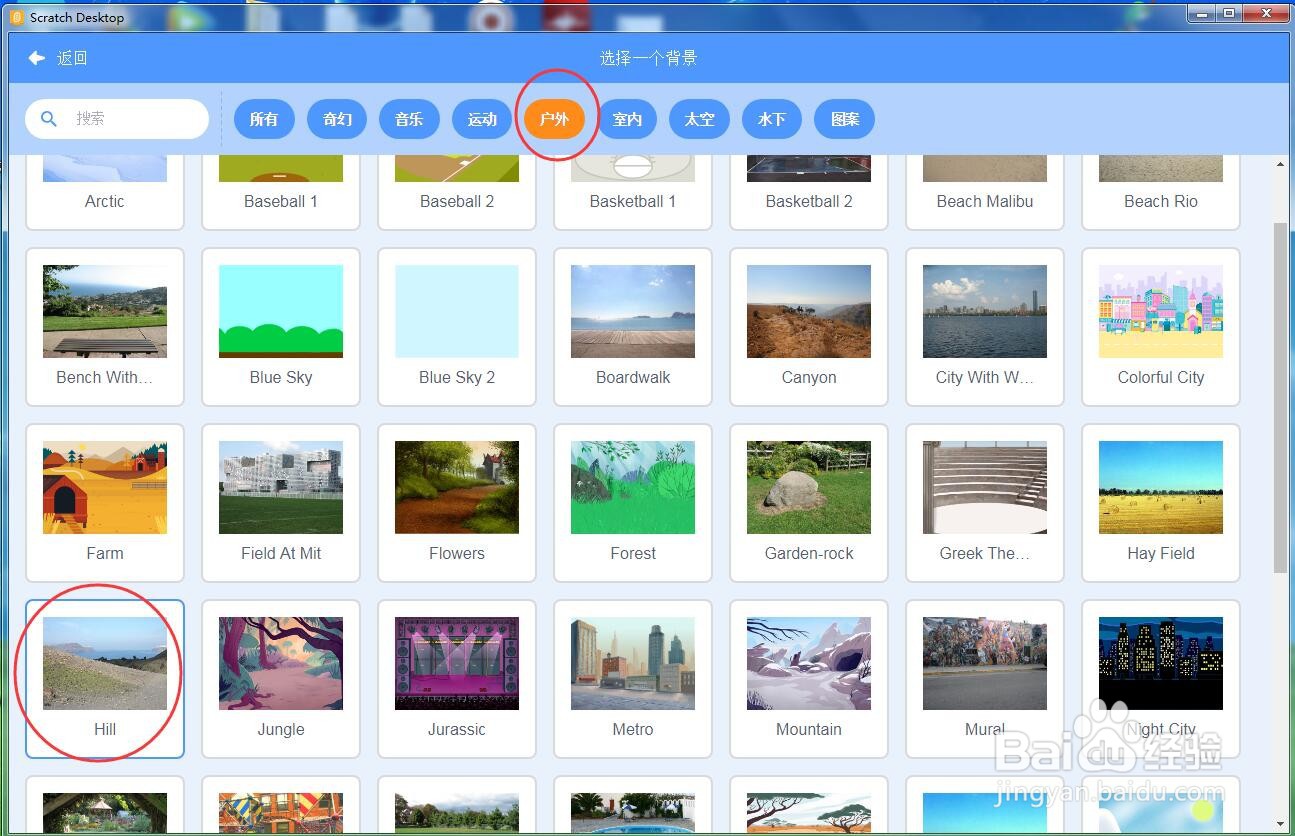Go back using the 返回 button

[x=58, y=58]
